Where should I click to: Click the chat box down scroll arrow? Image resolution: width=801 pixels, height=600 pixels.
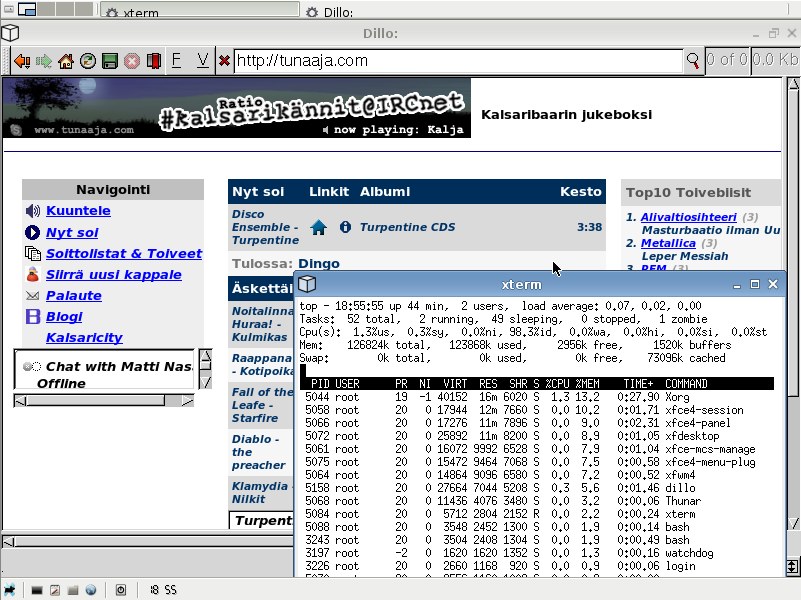(x=205, y=382)
